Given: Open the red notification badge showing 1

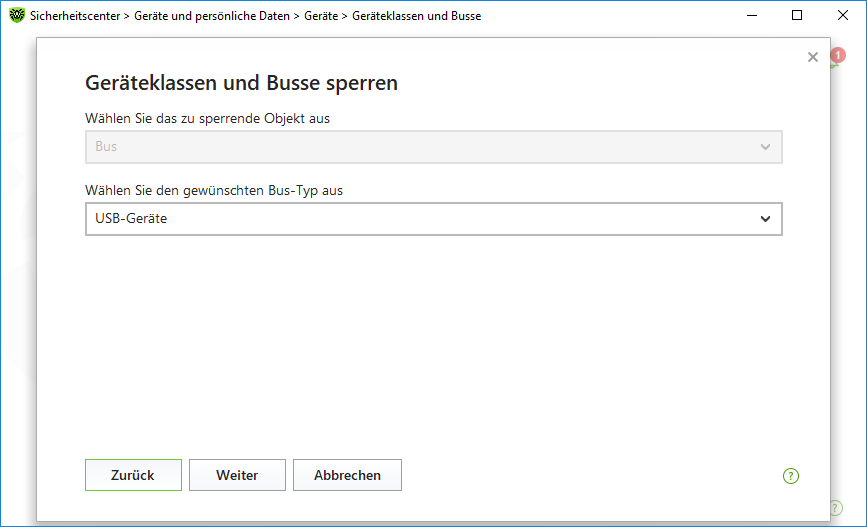Looking at the screenshot, I should click(x=838, y=55).
